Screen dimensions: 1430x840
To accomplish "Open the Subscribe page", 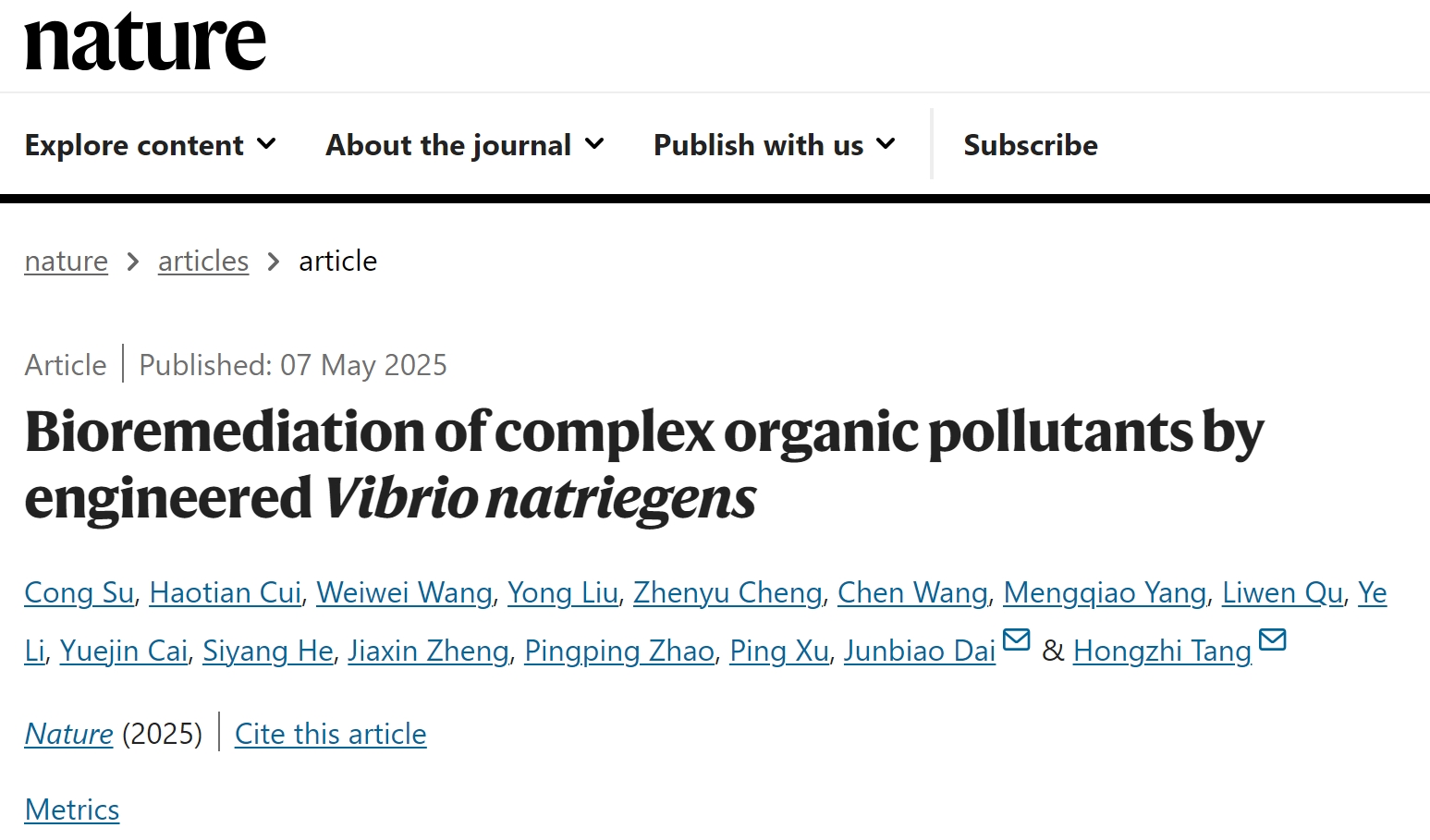I will 1030,145.
